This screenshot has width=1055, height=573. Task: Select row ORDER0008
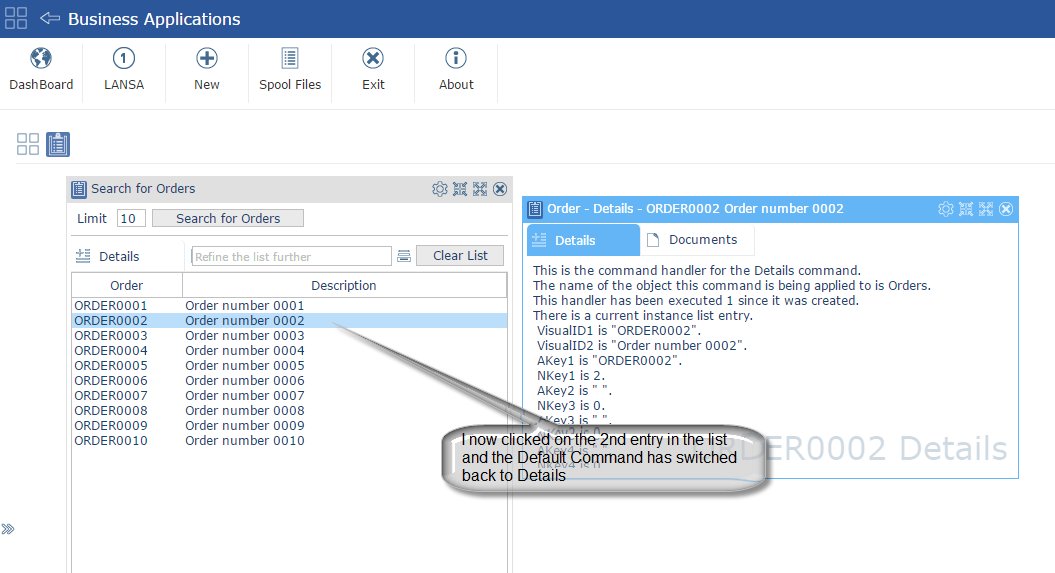point(289,410)
